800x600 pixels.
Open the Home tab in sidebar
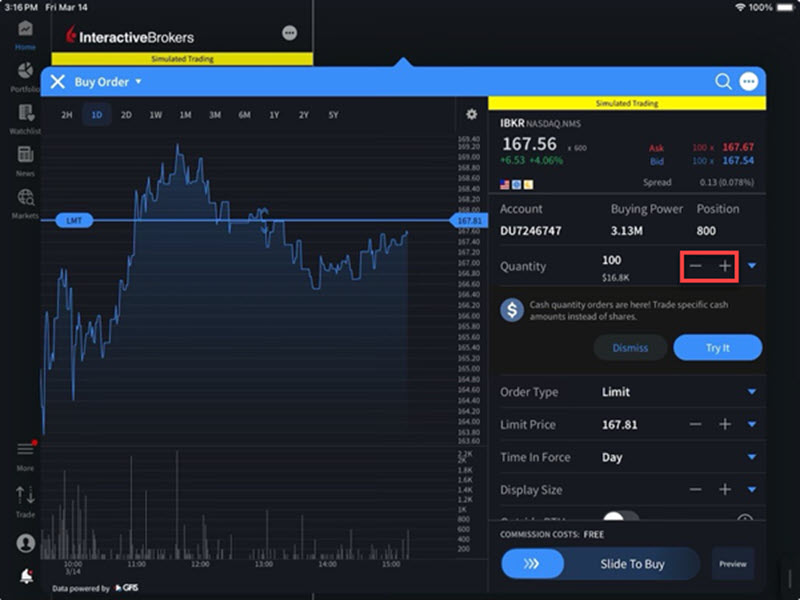click(25, 35)
